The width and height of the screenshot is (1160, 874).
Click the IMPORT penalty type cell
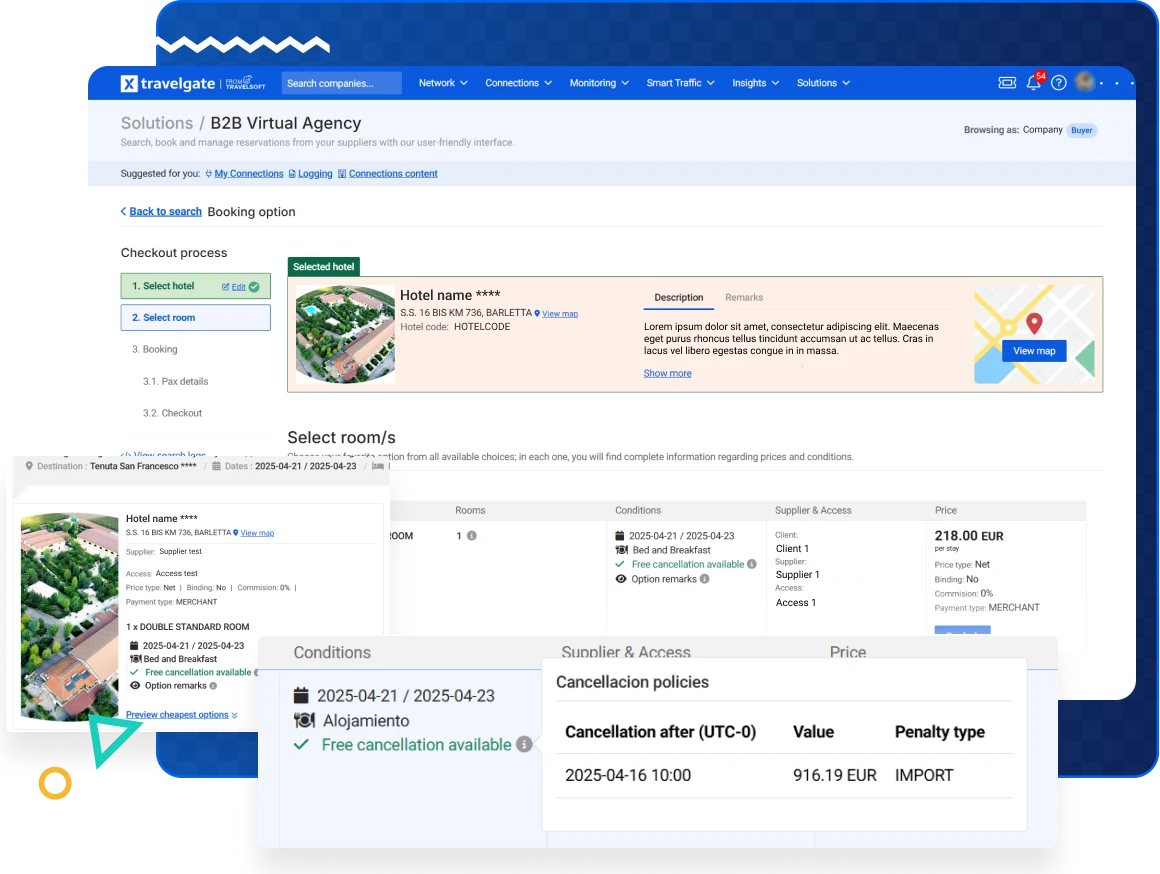pos(924,776)
